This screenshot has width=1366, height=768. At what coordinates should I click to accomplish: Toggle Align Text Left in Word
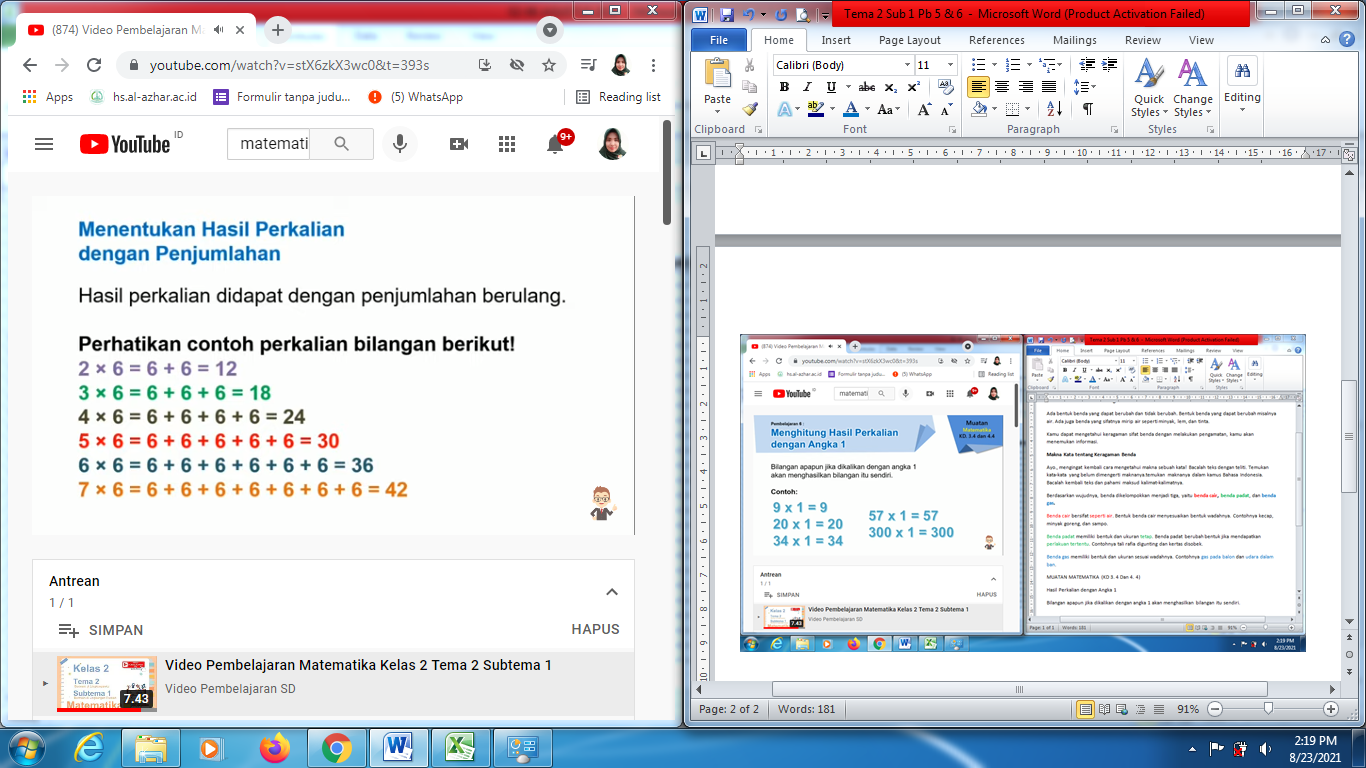point(978,87)
